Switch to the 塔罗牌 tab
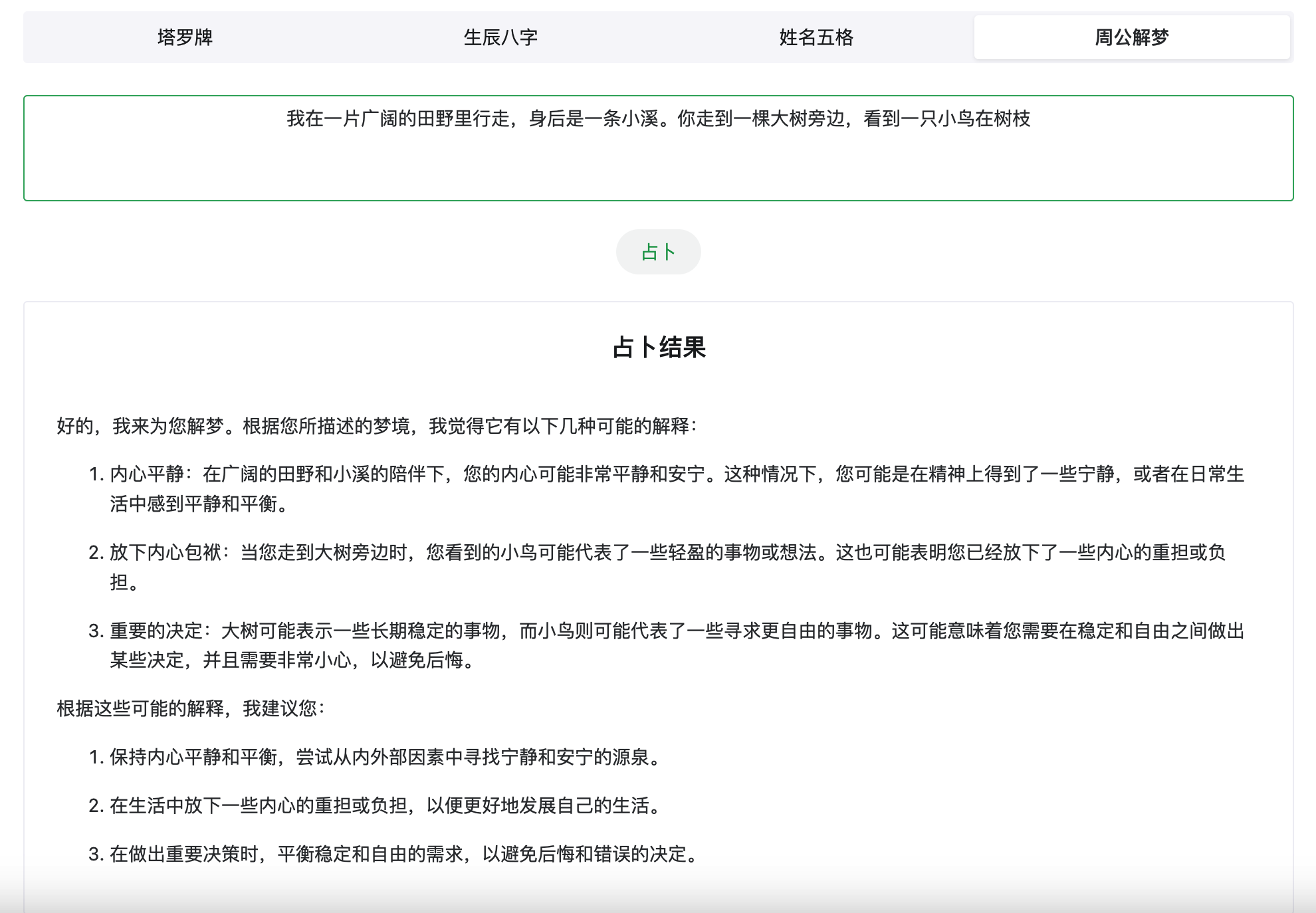 185,37
